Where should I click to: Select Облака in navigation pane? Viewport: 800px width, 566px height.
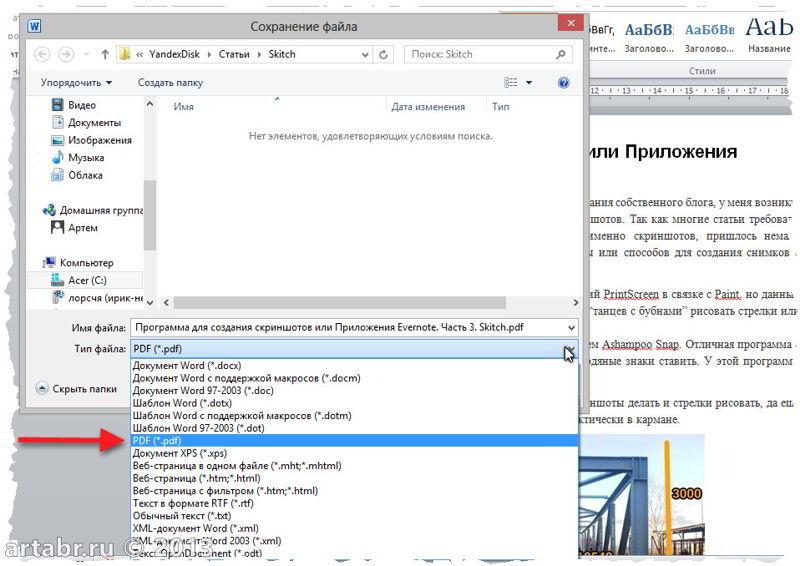tap(85, 175)
